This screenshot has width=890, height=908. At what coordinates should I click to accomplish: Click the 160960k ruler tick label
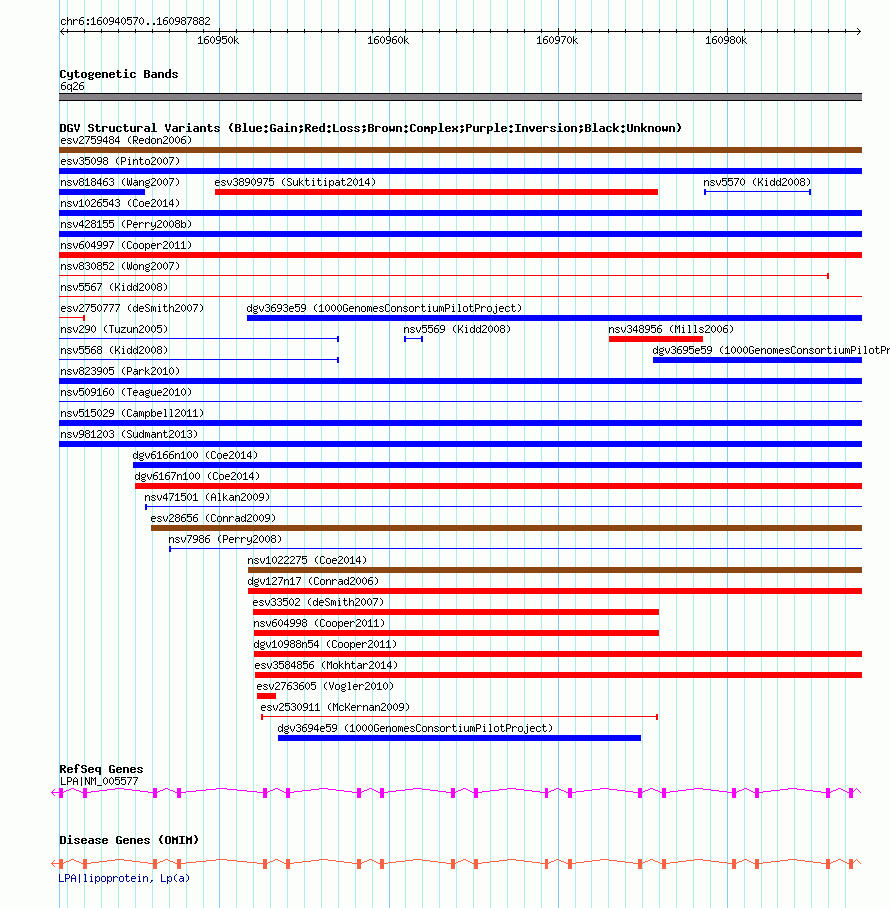coord(388,41)
